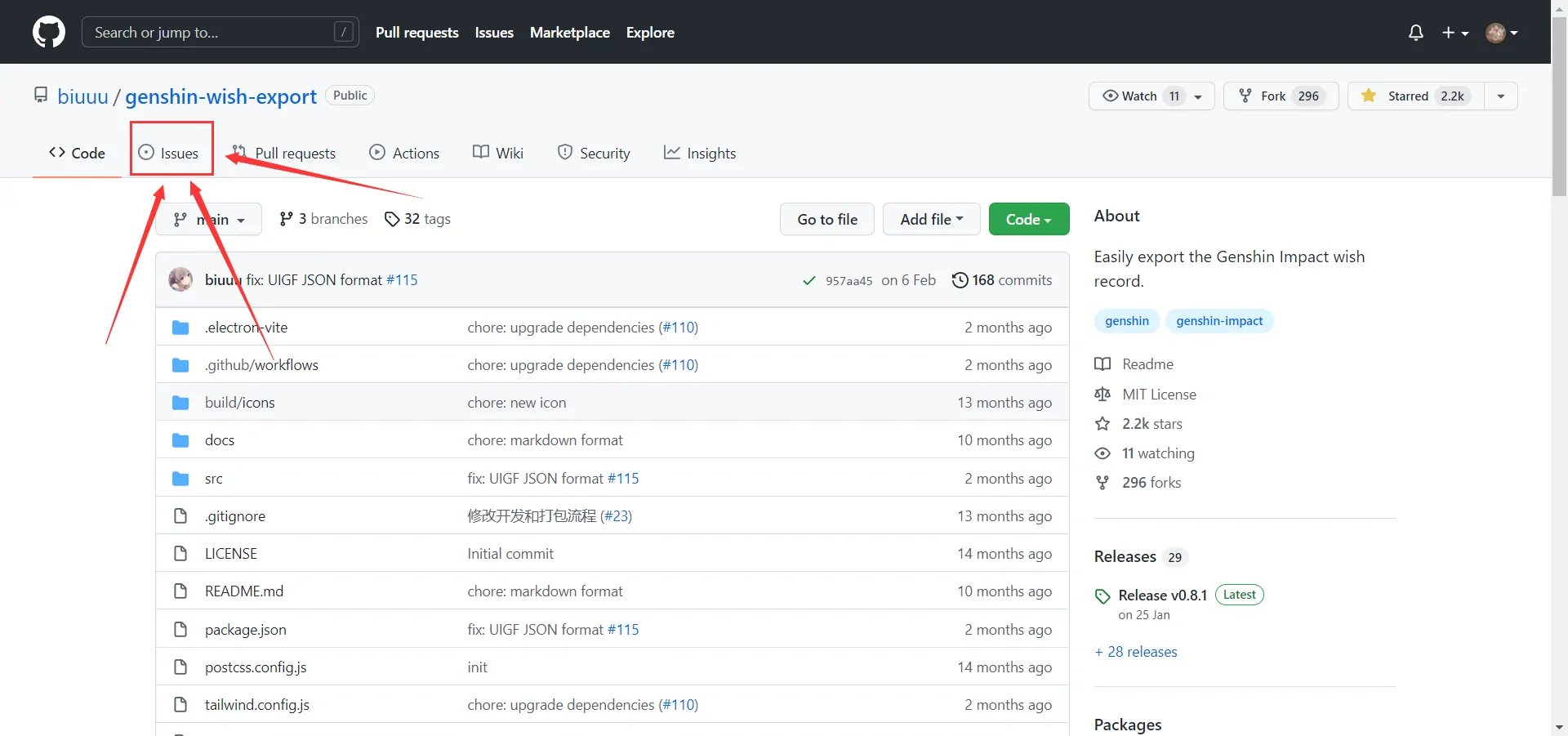Image resolution: width=1568 pixels, height=736 pixels.
Task: View 3 branches
Action: point(323,219)
